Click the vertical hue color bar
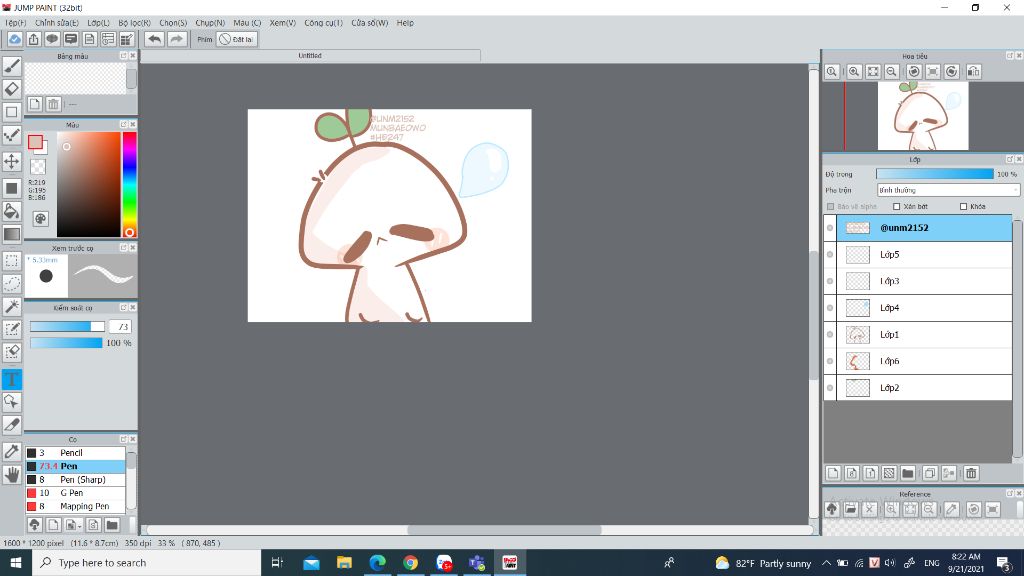The height and width of the screenshot is (576, 1024). 129,184
